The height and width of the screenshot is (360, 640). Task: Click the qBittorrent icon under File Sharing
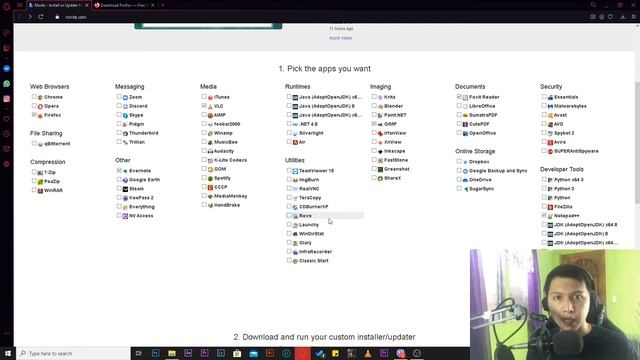pos(40,144)
